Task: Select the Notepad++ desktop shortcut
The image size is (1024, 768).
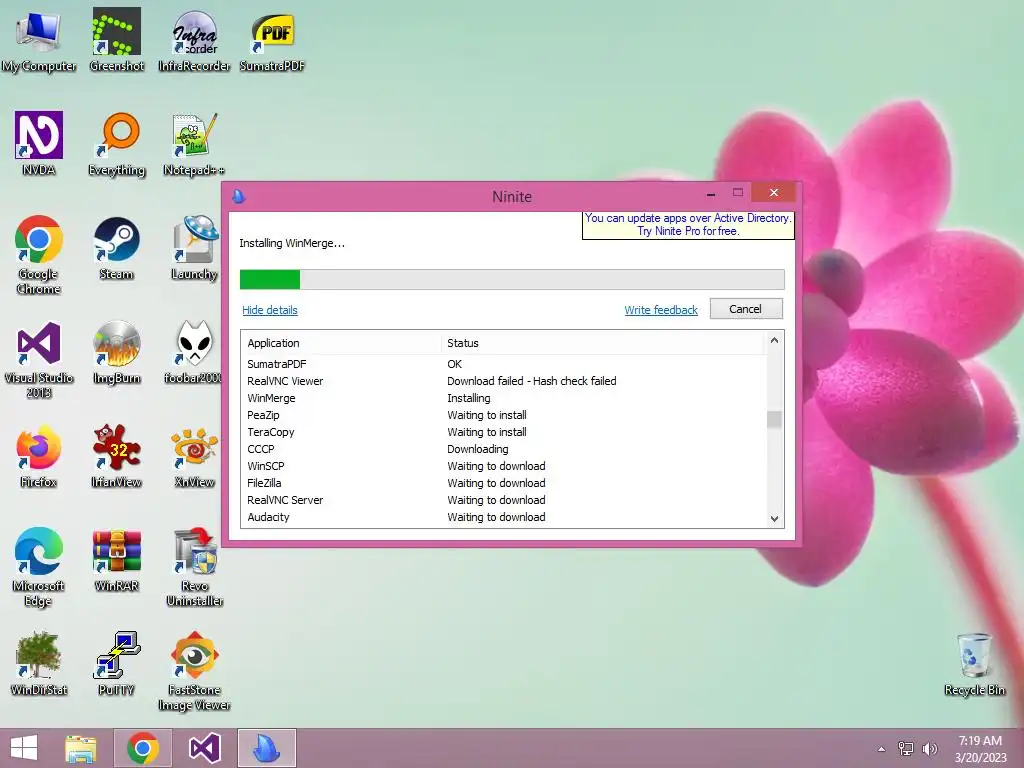Action: 195,144
